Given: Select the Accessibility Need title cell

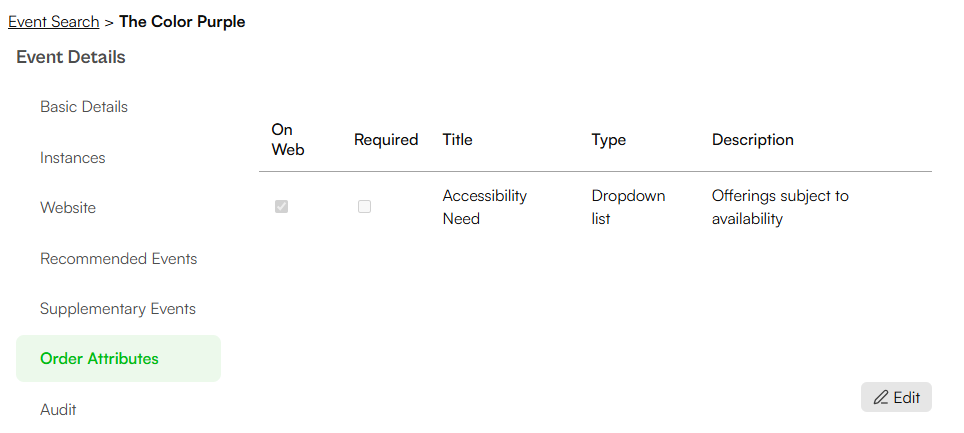Looking at the screenshot, I should [x=484, y=207].
